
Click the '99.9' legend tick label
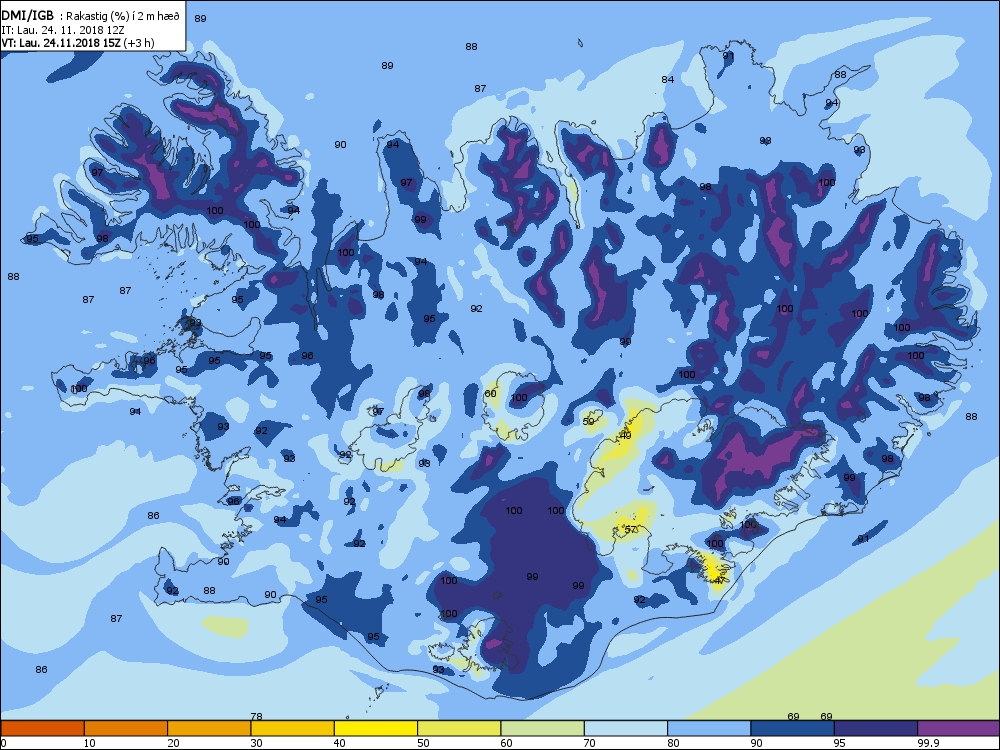point(927,743)
